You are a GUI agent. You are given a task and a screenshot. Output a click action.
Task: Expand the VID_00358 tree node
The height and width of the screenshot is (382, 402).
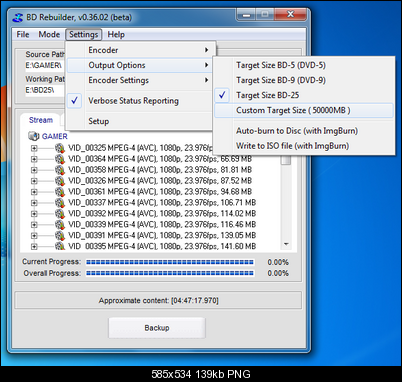[34, 170]
